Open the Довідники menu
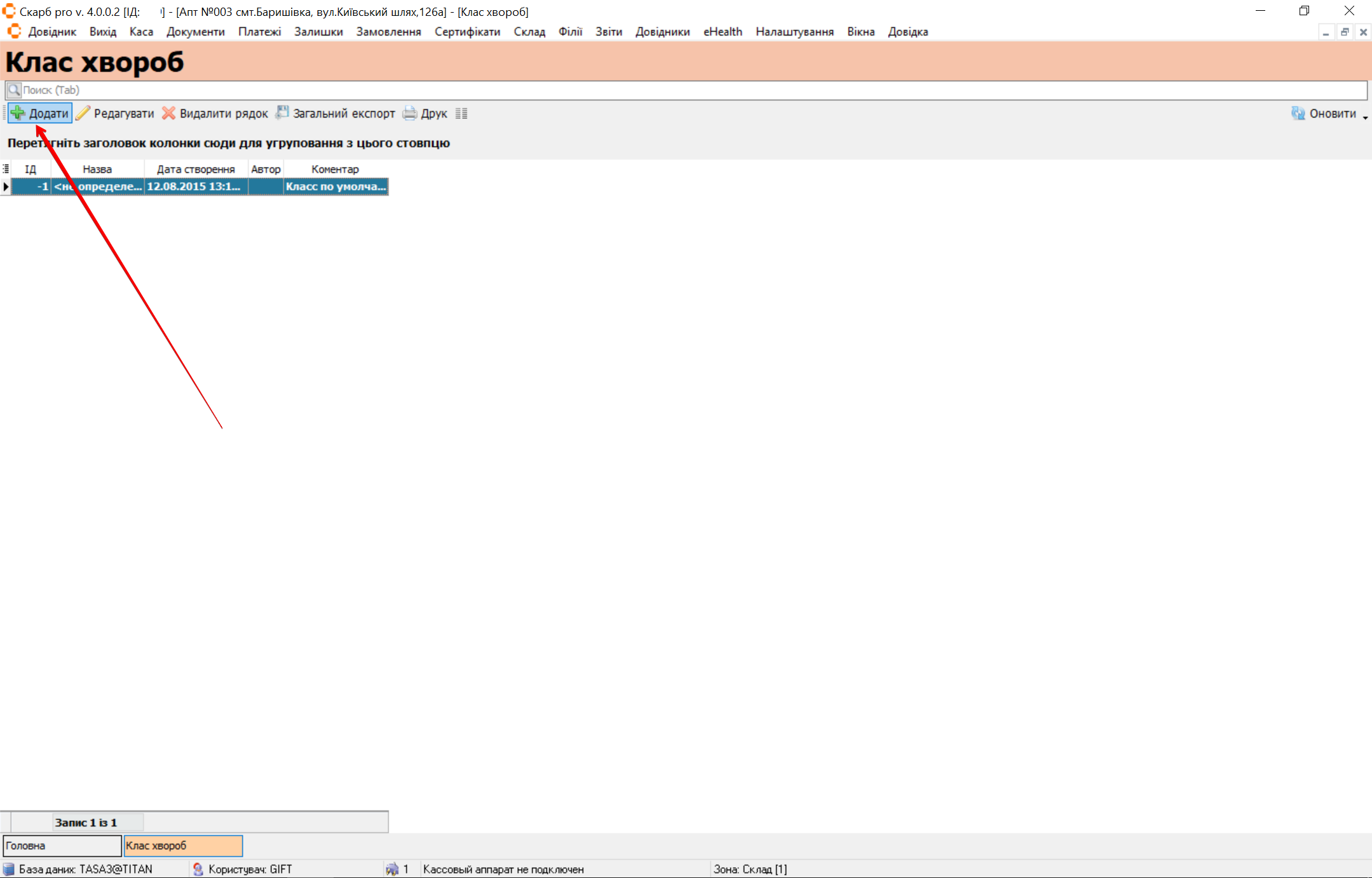Screen dimensions: 1372x878 tap(662, 32)
